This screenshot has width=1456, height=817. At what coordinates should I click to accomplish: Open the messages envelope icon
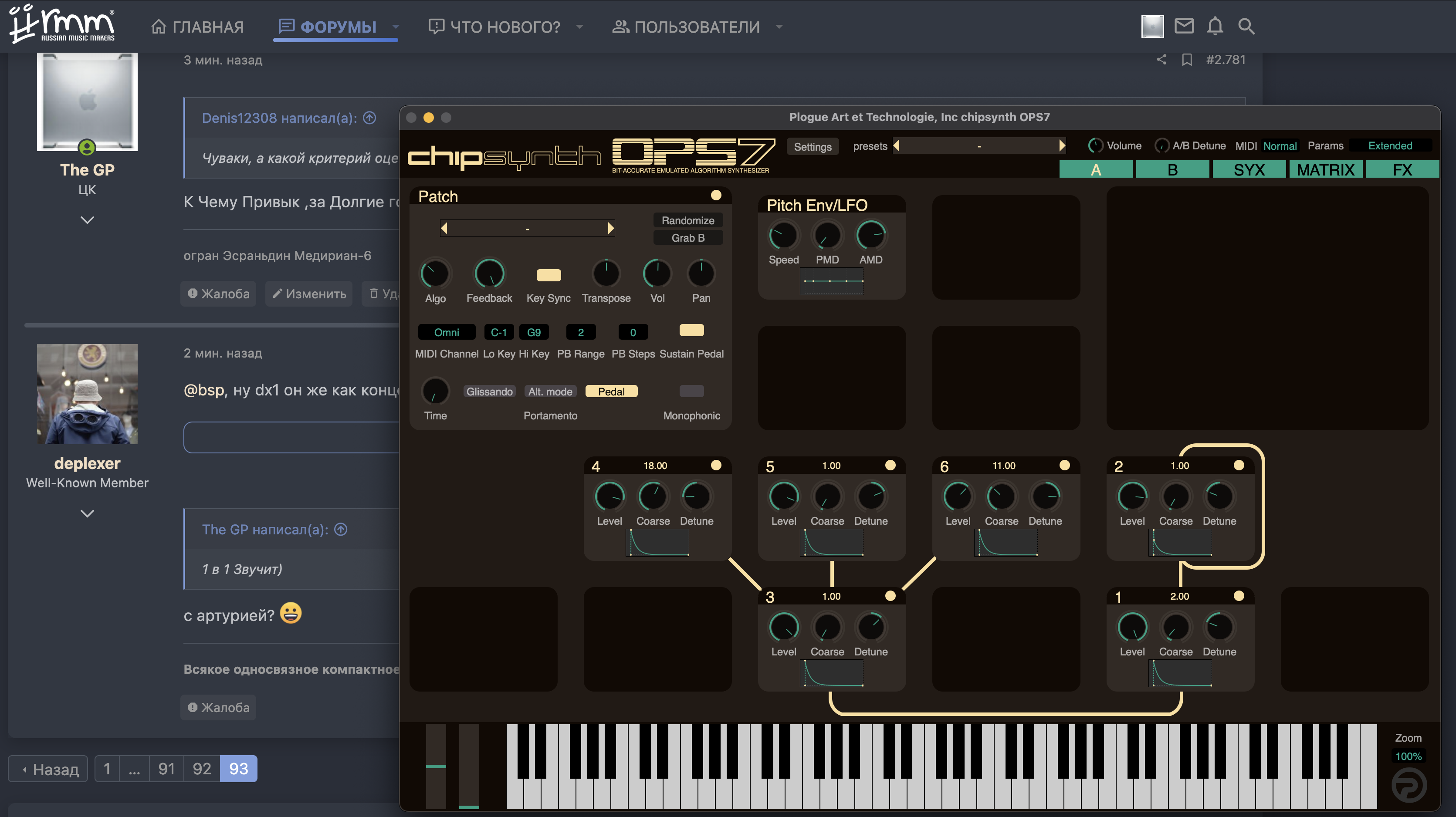click(1184, 27)
